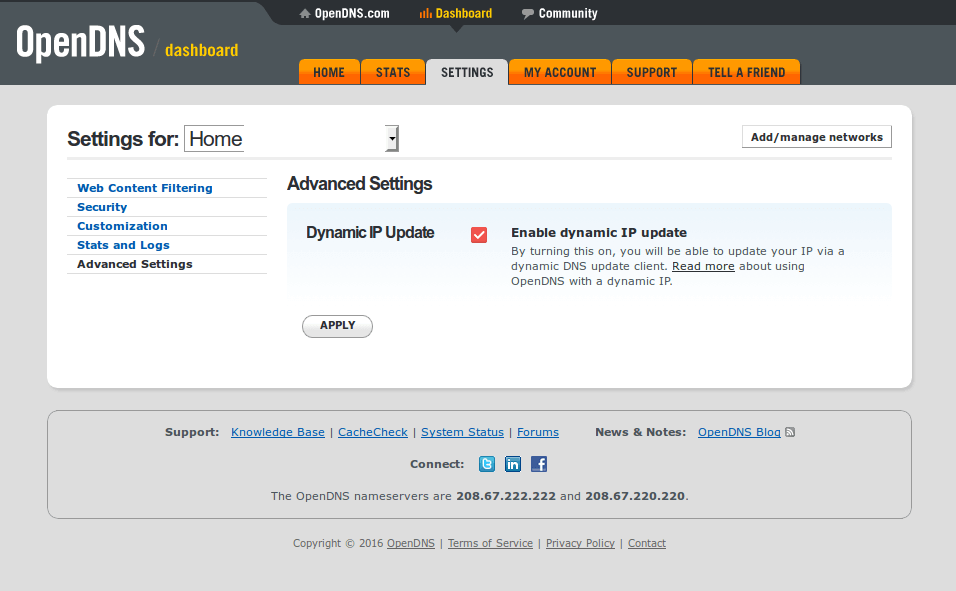956x591 pixels.
Task: Select Dashboard in the top bar
Action: (x=455, y=13)
